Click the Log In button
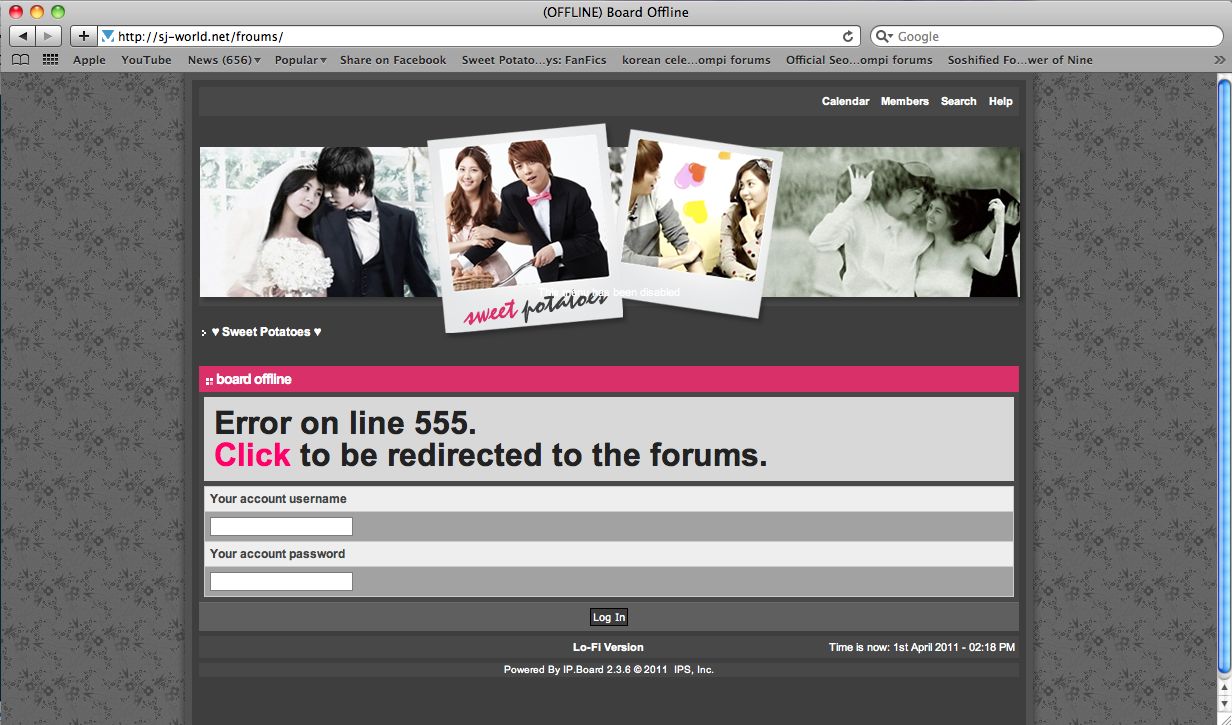Screen dimensions: 1232x725 608,617
